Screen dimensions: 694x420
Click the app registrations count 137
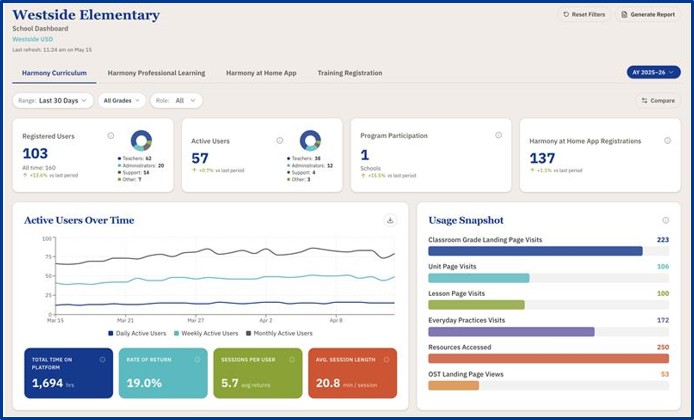(542, 158)
